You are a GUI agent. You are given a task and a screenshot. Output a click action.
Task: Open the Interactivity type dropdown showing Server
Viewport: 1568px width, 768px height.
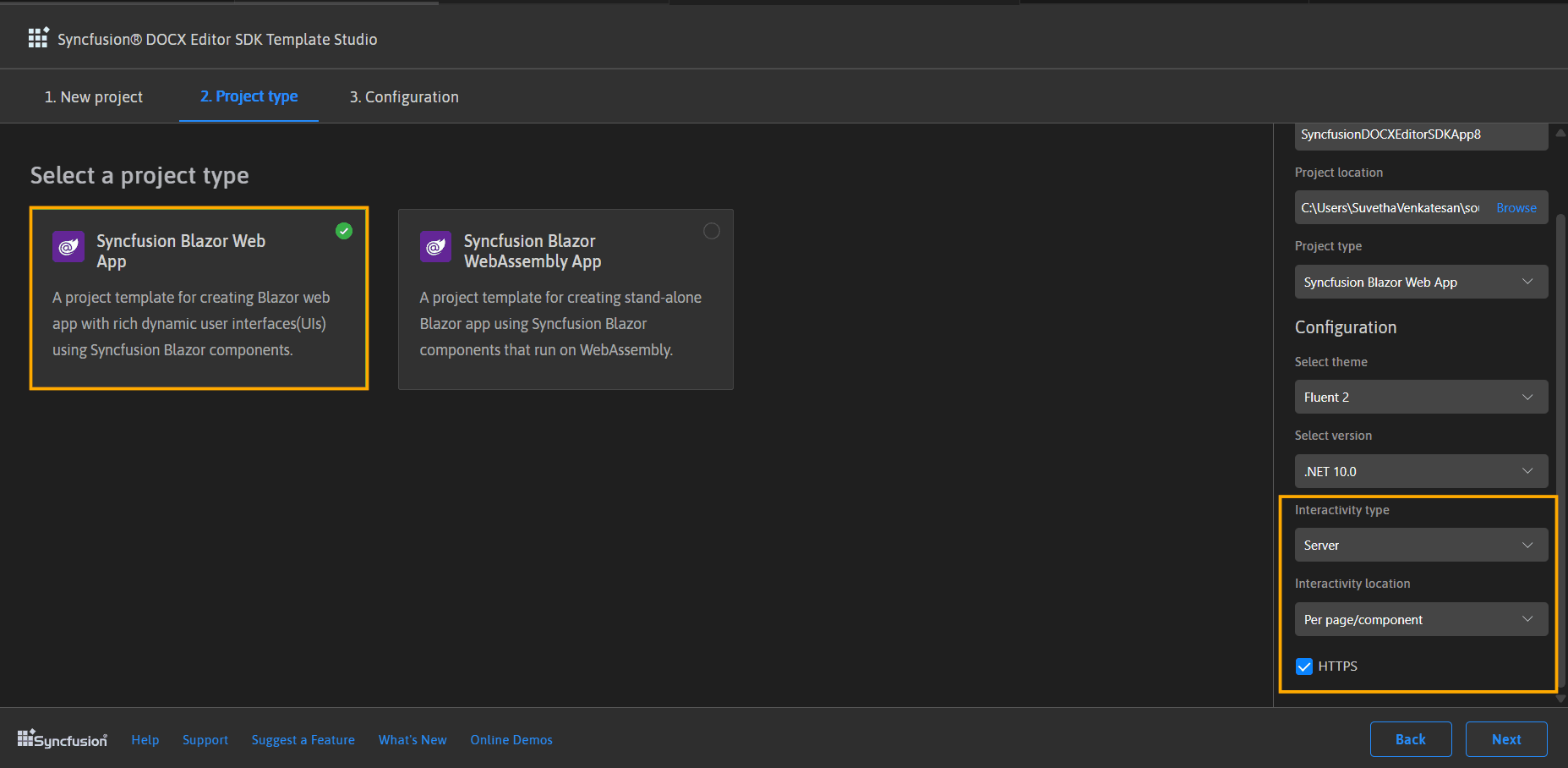(1420, 544)
